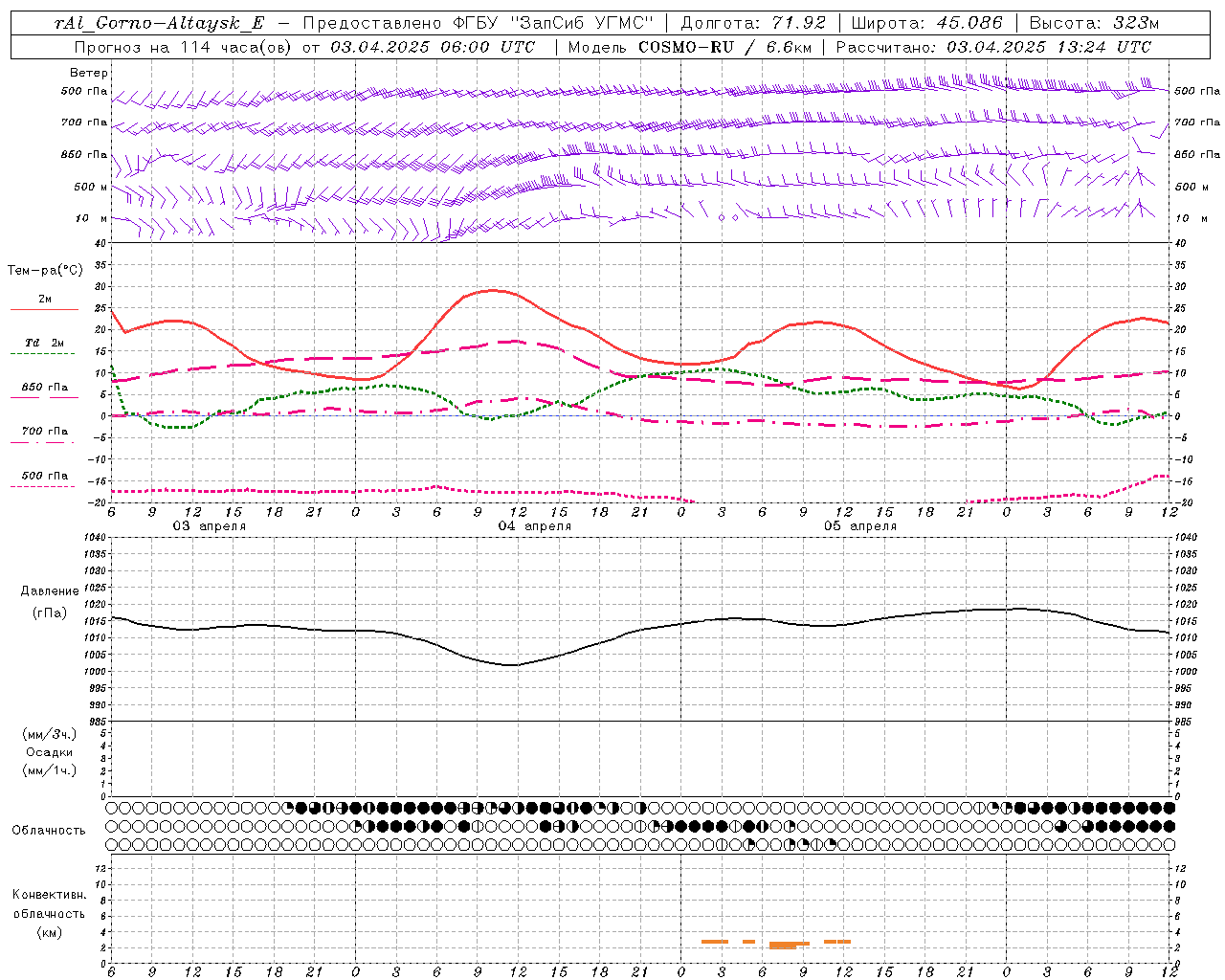Click the dashed 'Td 2м' legend line
Screen dimensions: 1225x980
[42, 354]
